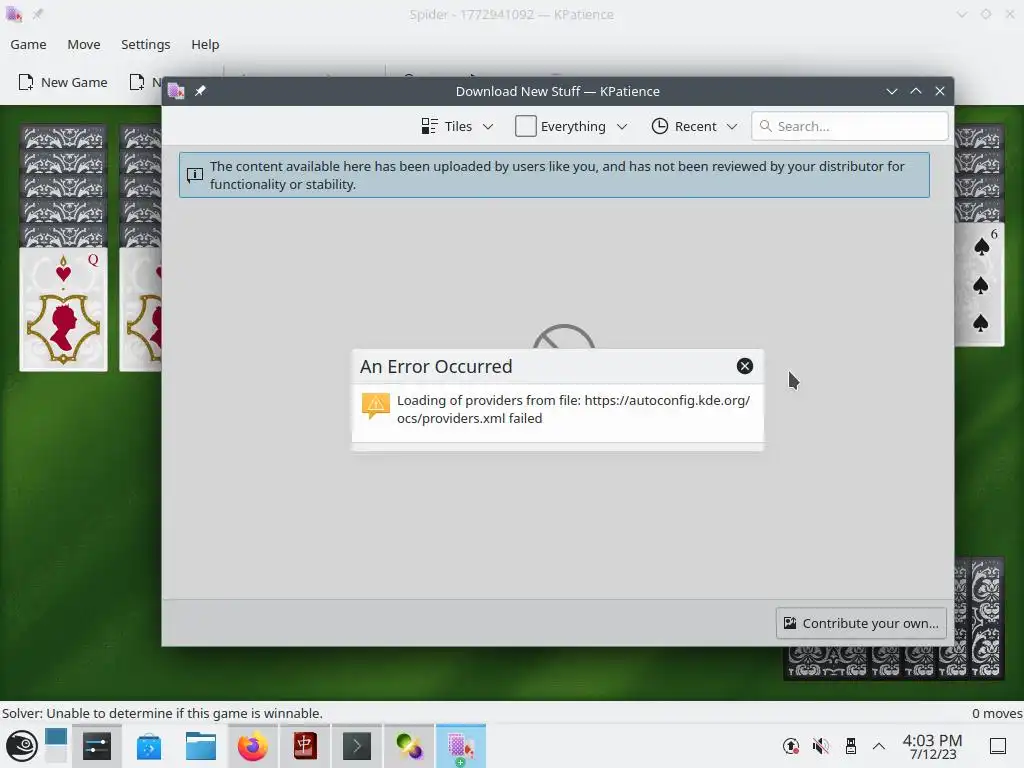Focus the Search field
The image size is (1024, 768).
tap(850, 126)
